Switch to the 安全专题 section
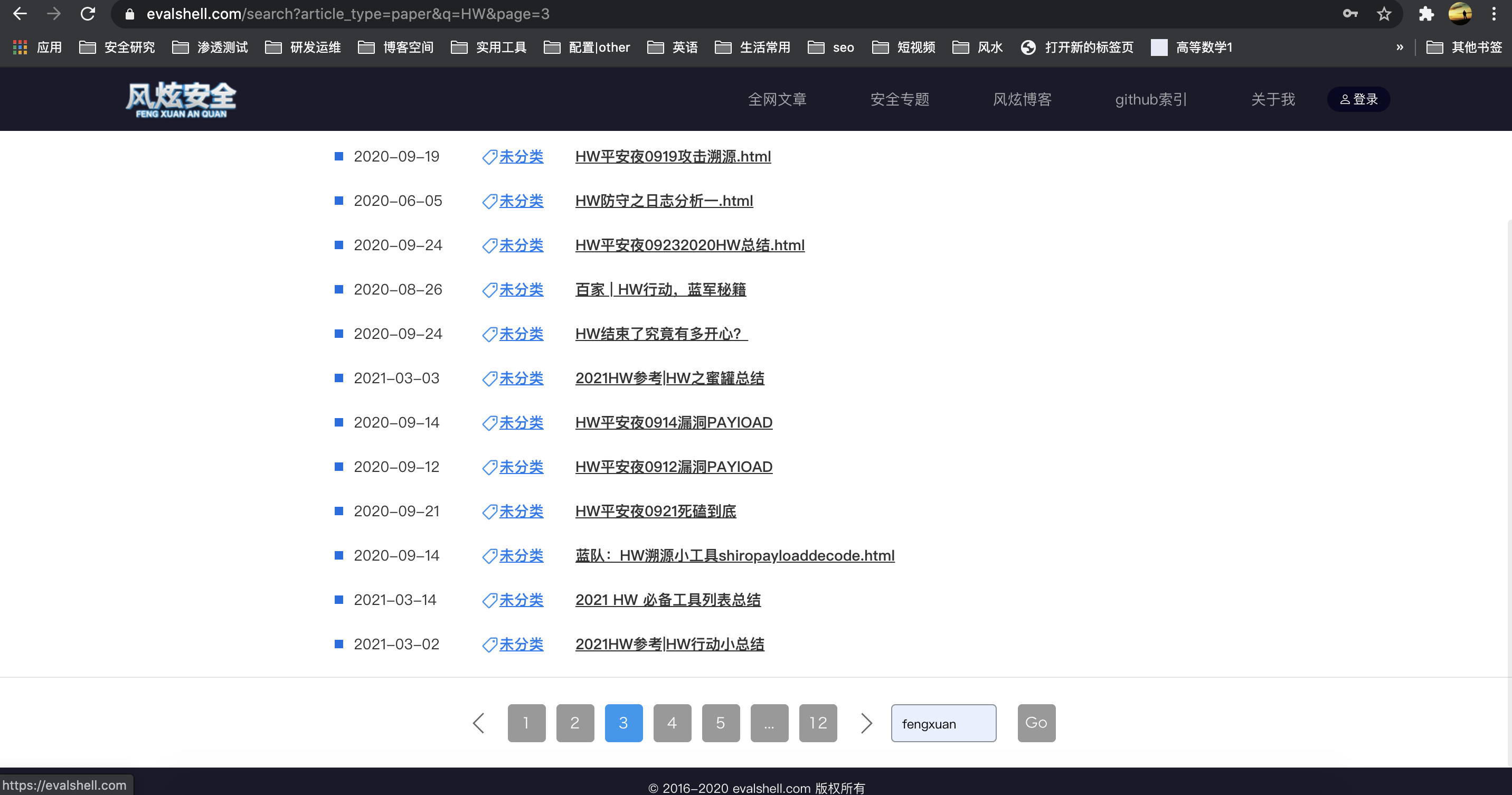 pos(900,99)
